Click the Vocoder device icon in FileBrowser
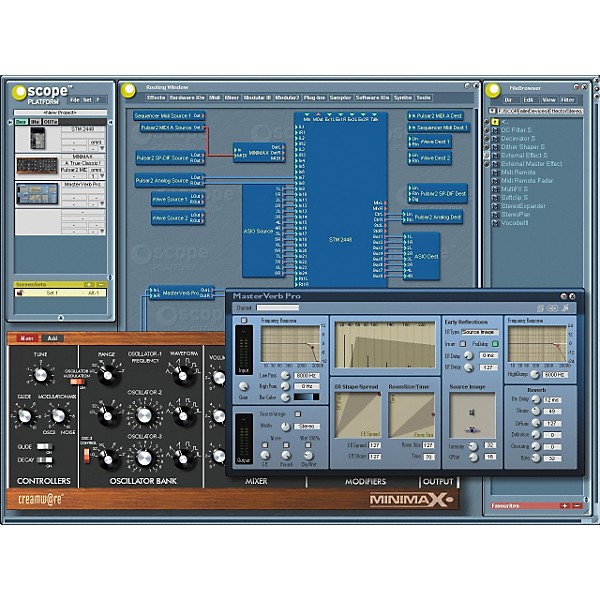600x600 pixels. [496, 223]
